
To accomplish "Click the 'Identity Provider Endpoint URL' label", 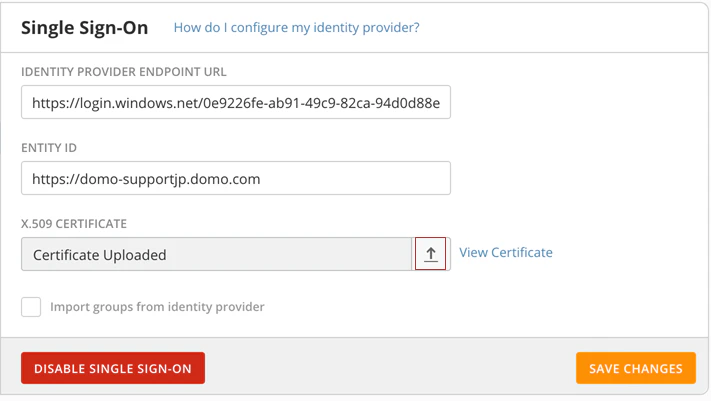I will tap(124, 72).
